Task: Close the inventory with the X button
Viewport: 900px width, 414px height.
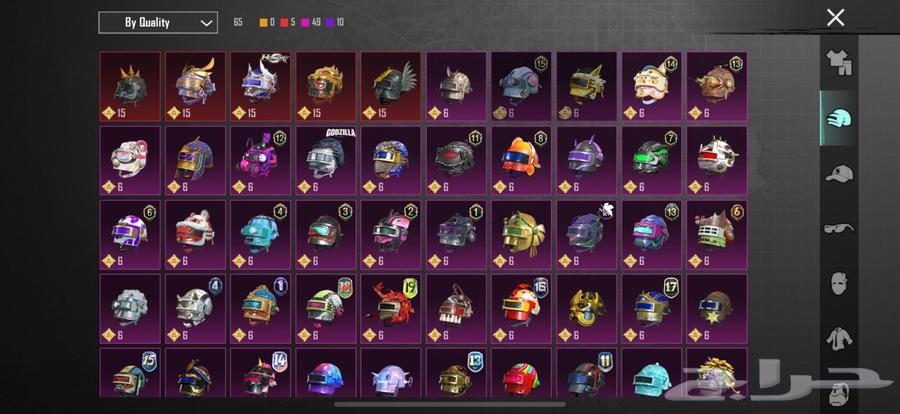Action: click(835, 18)
